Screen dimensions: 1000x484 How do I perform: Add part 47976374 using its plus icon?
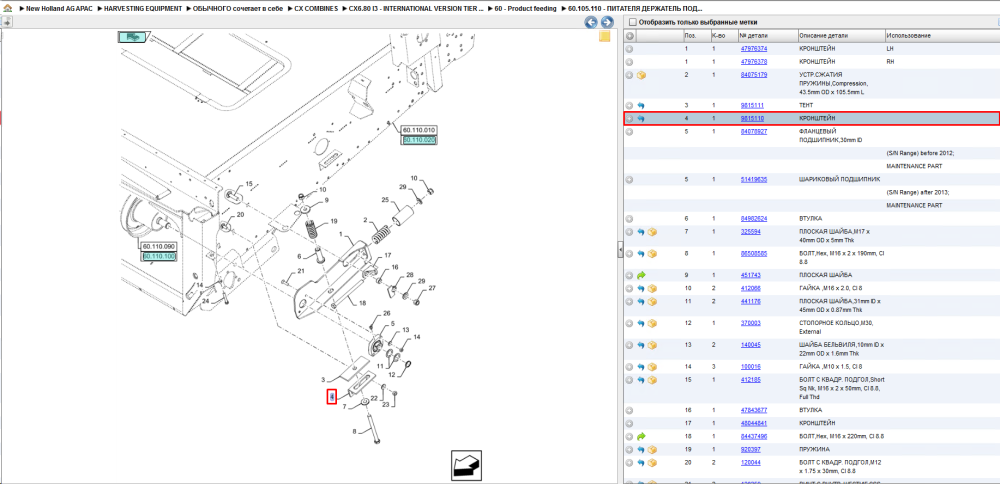click(x=629, y=49)
